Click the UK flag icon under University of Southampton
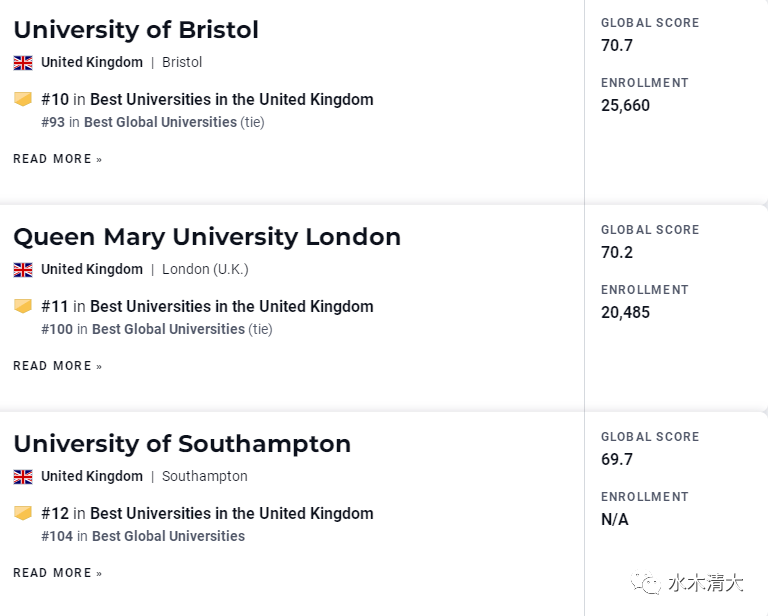Viewport: 768px width, 616px height. tap(23, 477)
